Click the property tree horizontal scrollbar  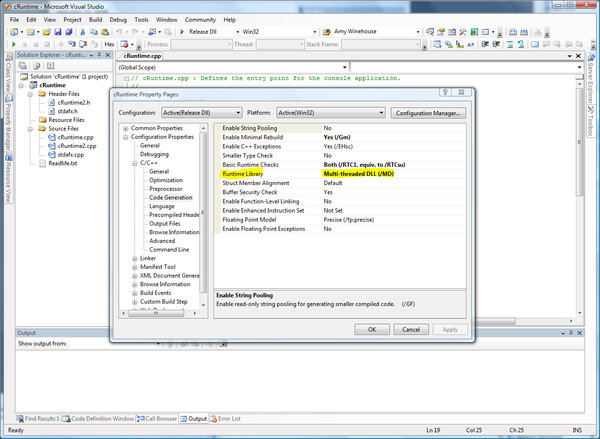click(x=158, y=313)
